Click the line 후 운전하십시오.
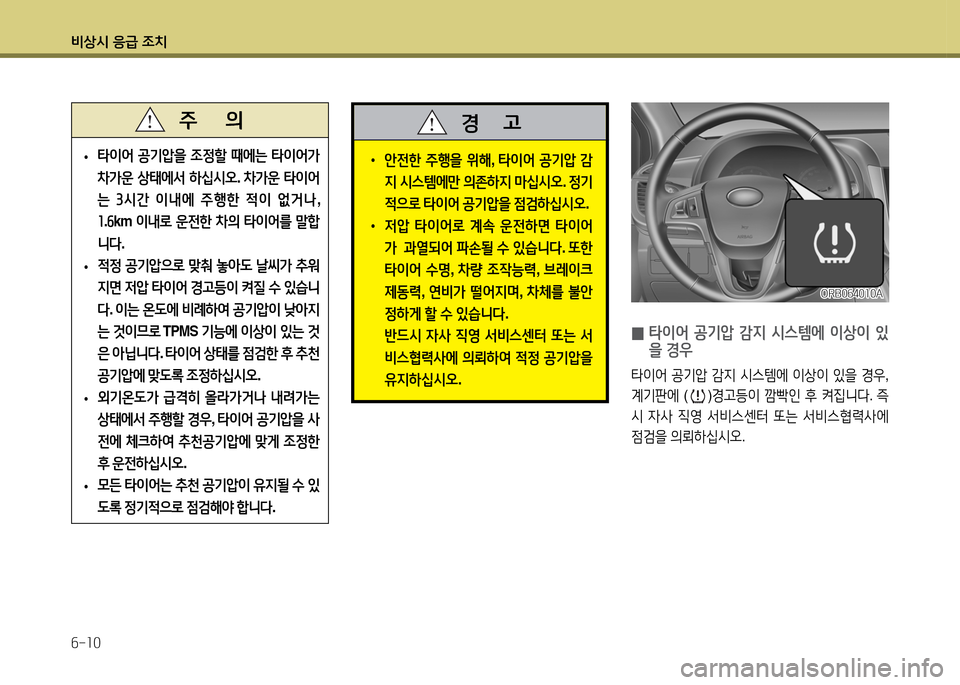 tap(142, 463)
